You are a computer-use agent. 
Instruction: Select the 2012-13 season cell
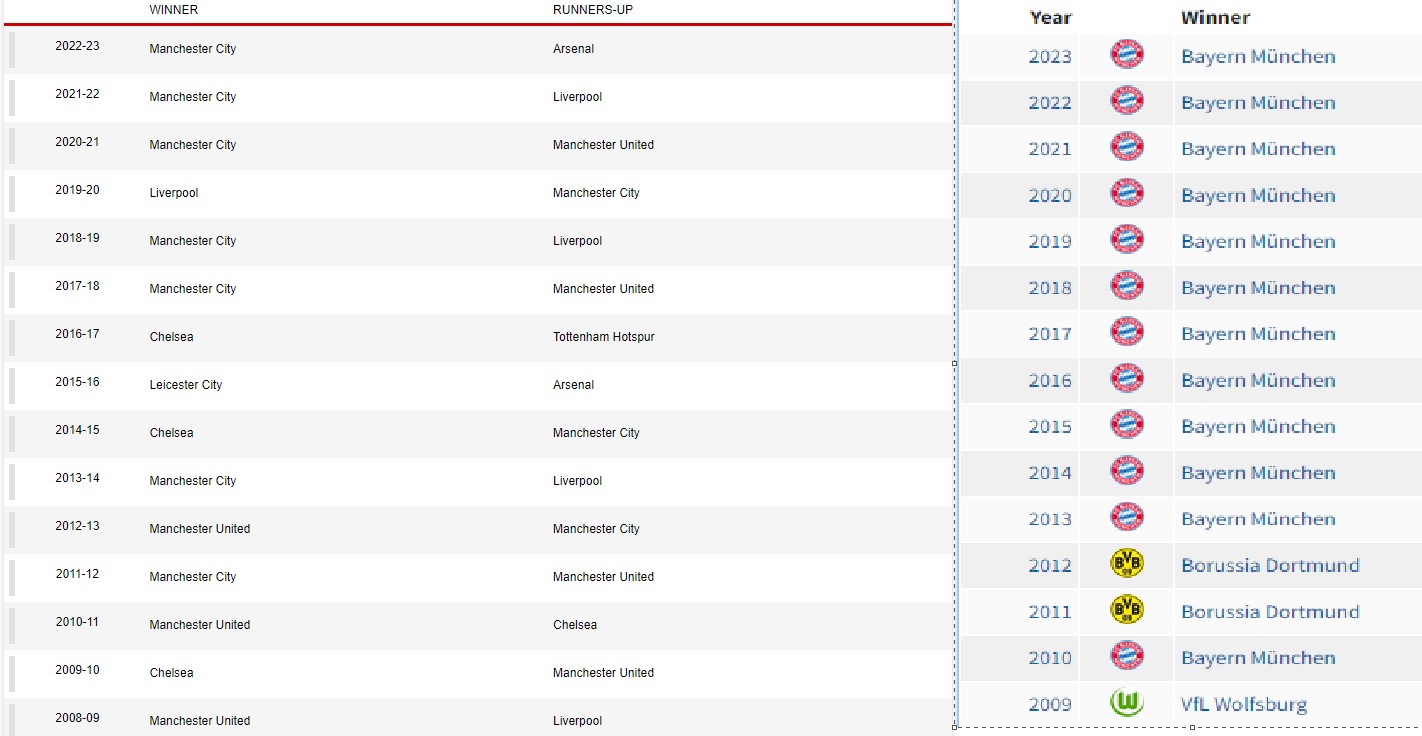(x=77, y=526)
